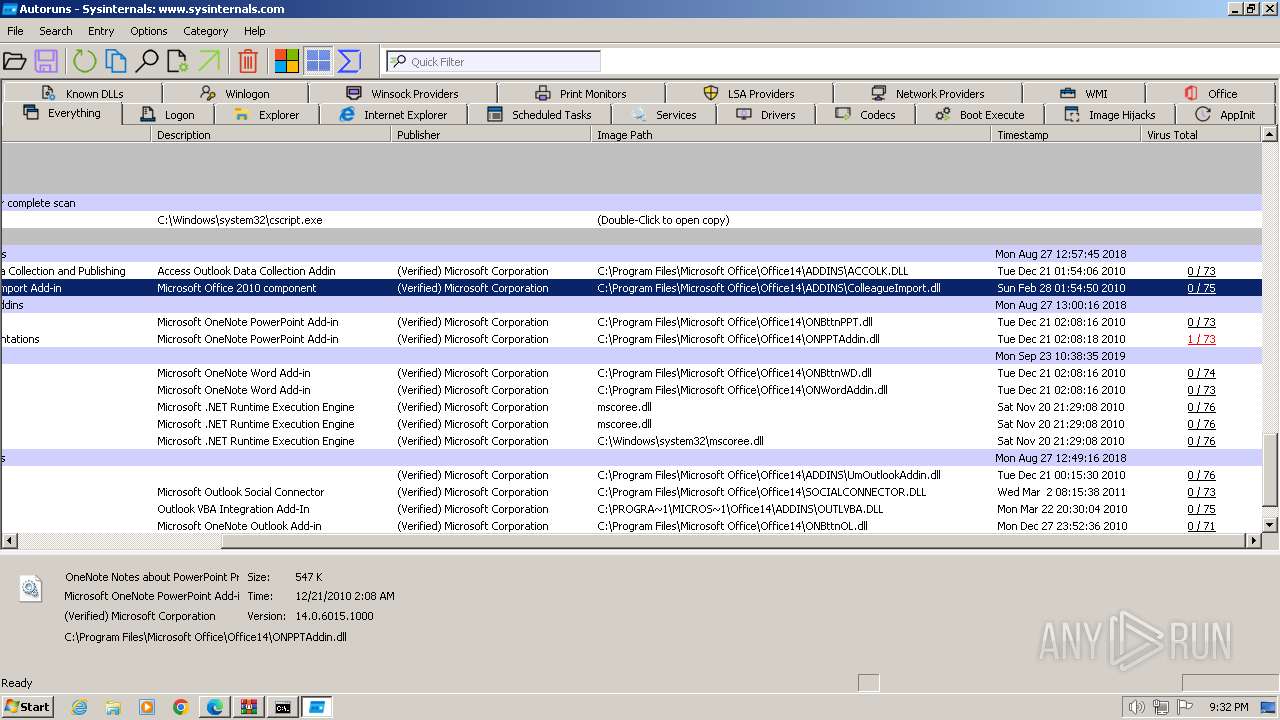Open the Windows Start button
Screen dimensions: 1280x720
tap(28, 707)
